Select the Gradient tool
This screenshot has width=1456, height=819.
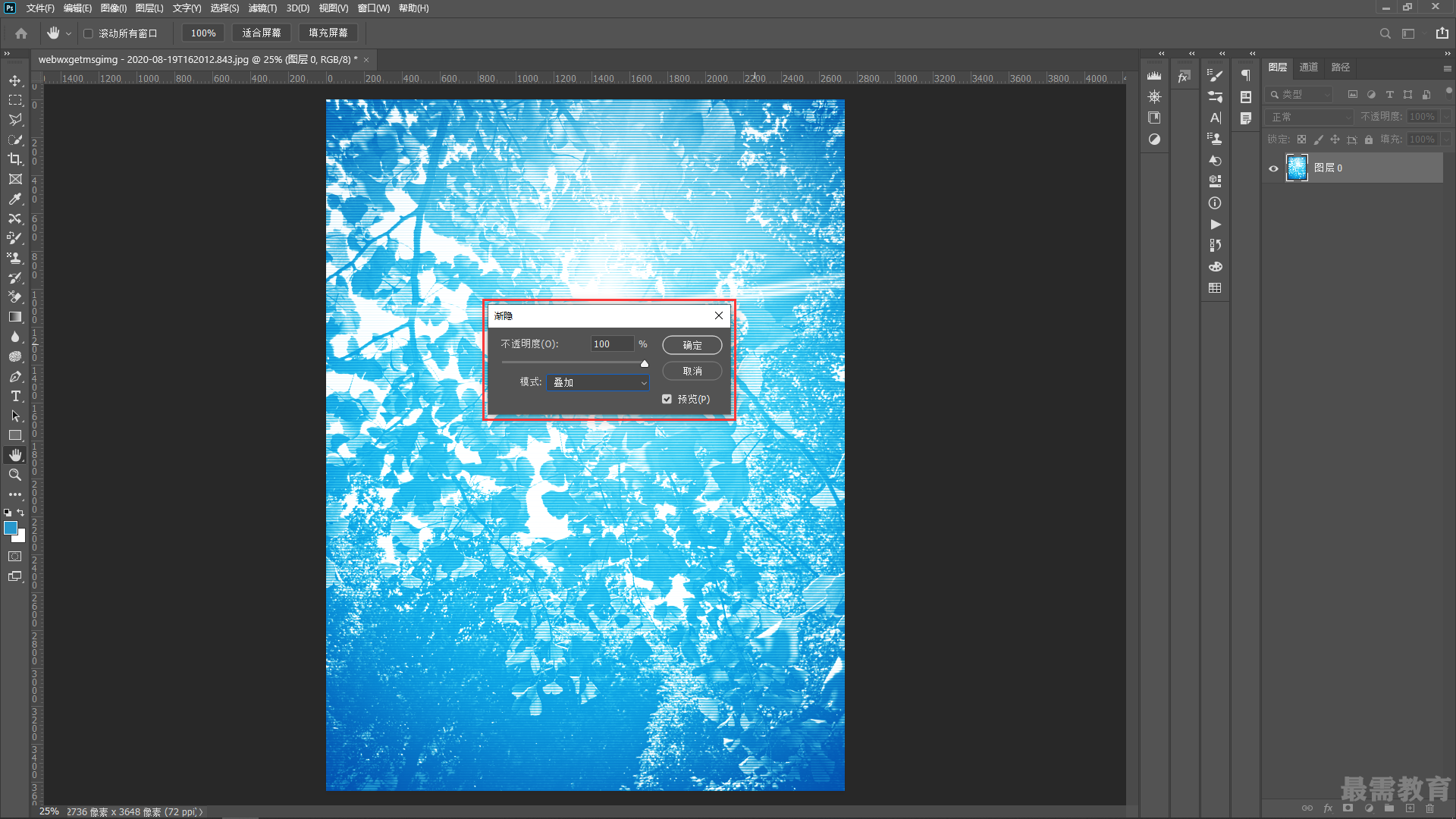pyautogui.click(x=15, y=317)
